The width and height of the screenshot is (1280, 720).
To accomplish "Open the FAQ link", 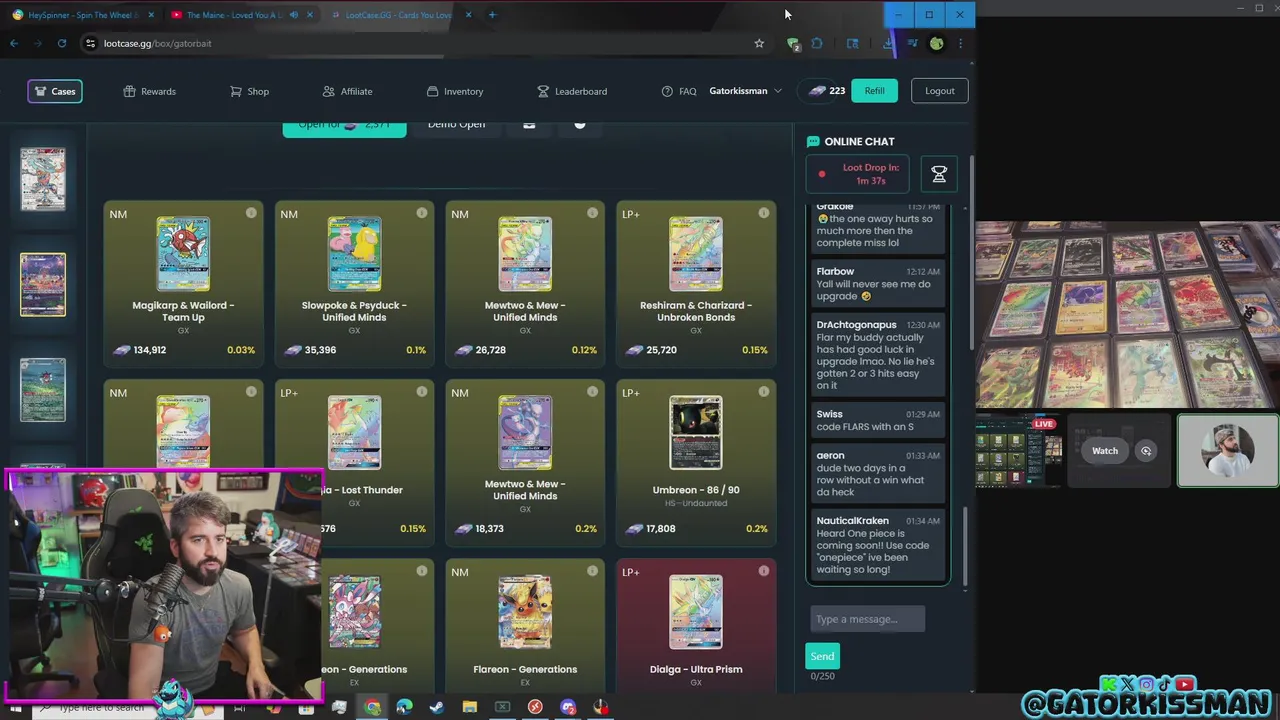I will [x=679, y=91].
